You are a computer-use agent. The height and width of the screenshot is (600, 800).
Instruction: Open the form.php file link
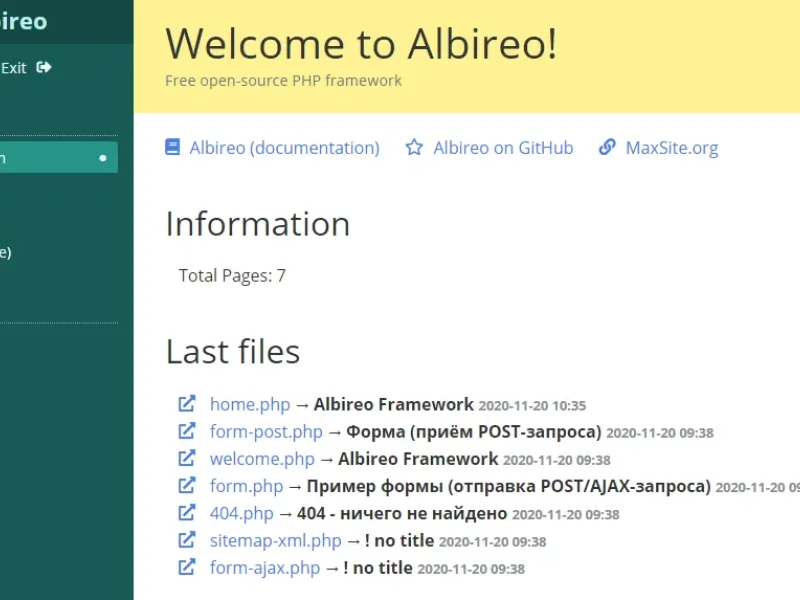(245, 486)
